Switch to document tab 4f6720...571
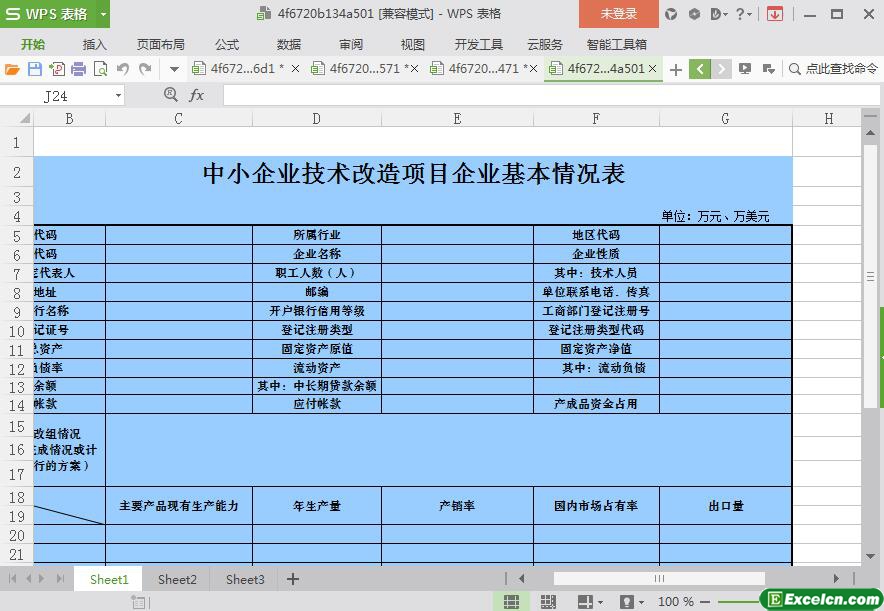884x611 pixels. [x=359, y=69]
